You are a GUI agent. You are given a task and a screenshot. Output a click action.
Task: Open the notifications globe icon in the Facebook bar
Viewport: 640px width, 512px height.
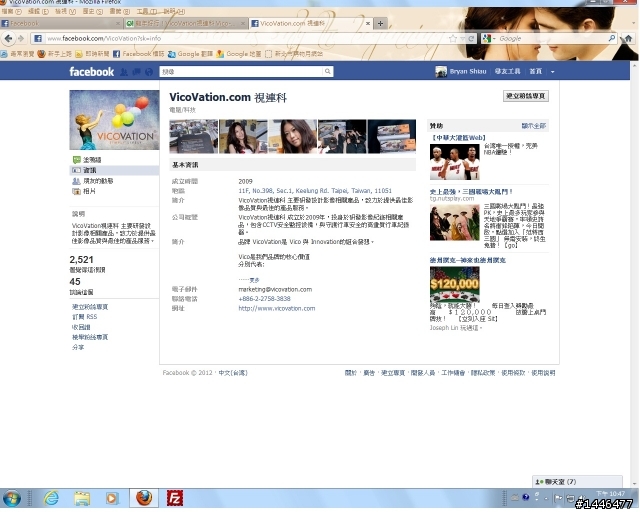149,72
